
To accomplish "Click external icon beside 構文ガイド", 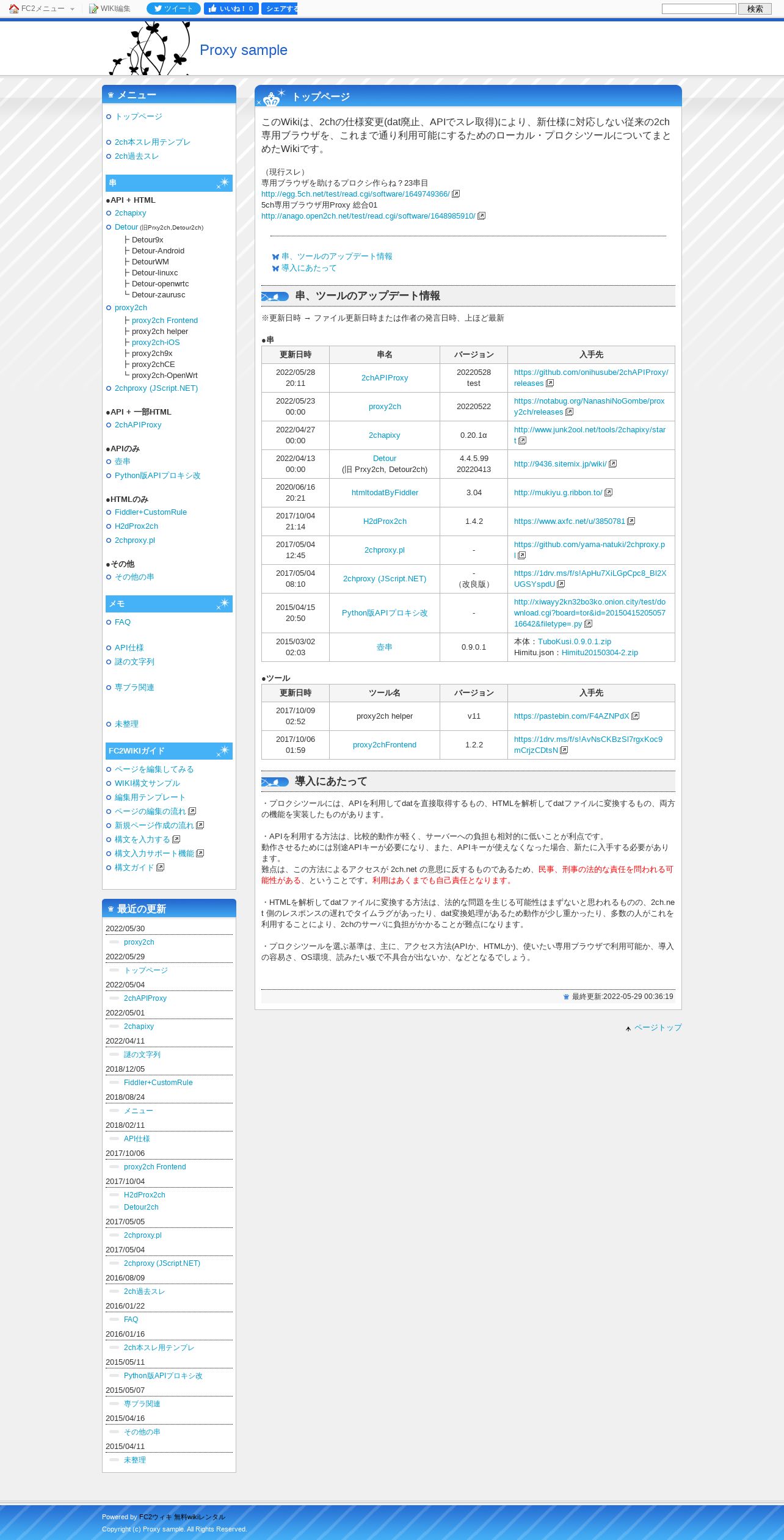I will click(161, 868).
